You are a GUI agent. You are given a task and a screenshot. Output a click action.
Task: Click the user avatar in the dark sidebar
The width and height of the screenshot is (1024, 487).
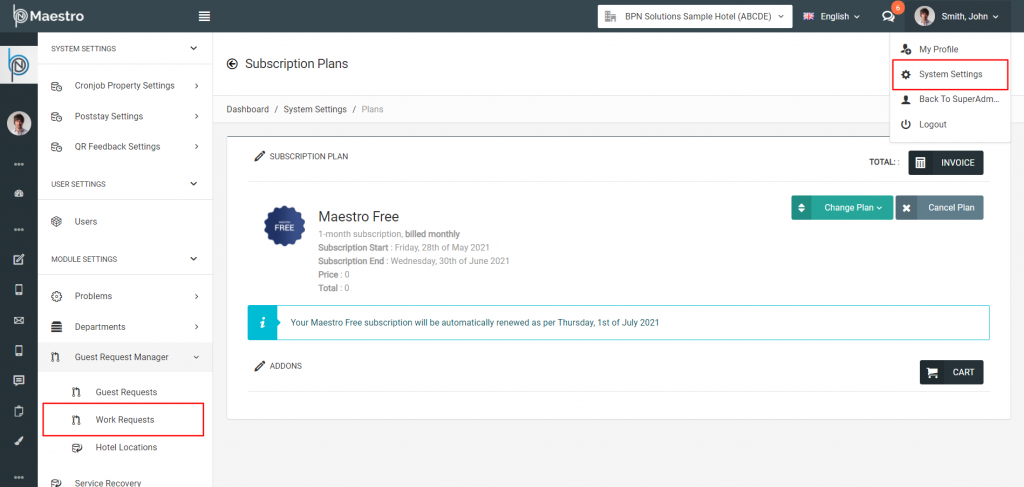(19, 123)
